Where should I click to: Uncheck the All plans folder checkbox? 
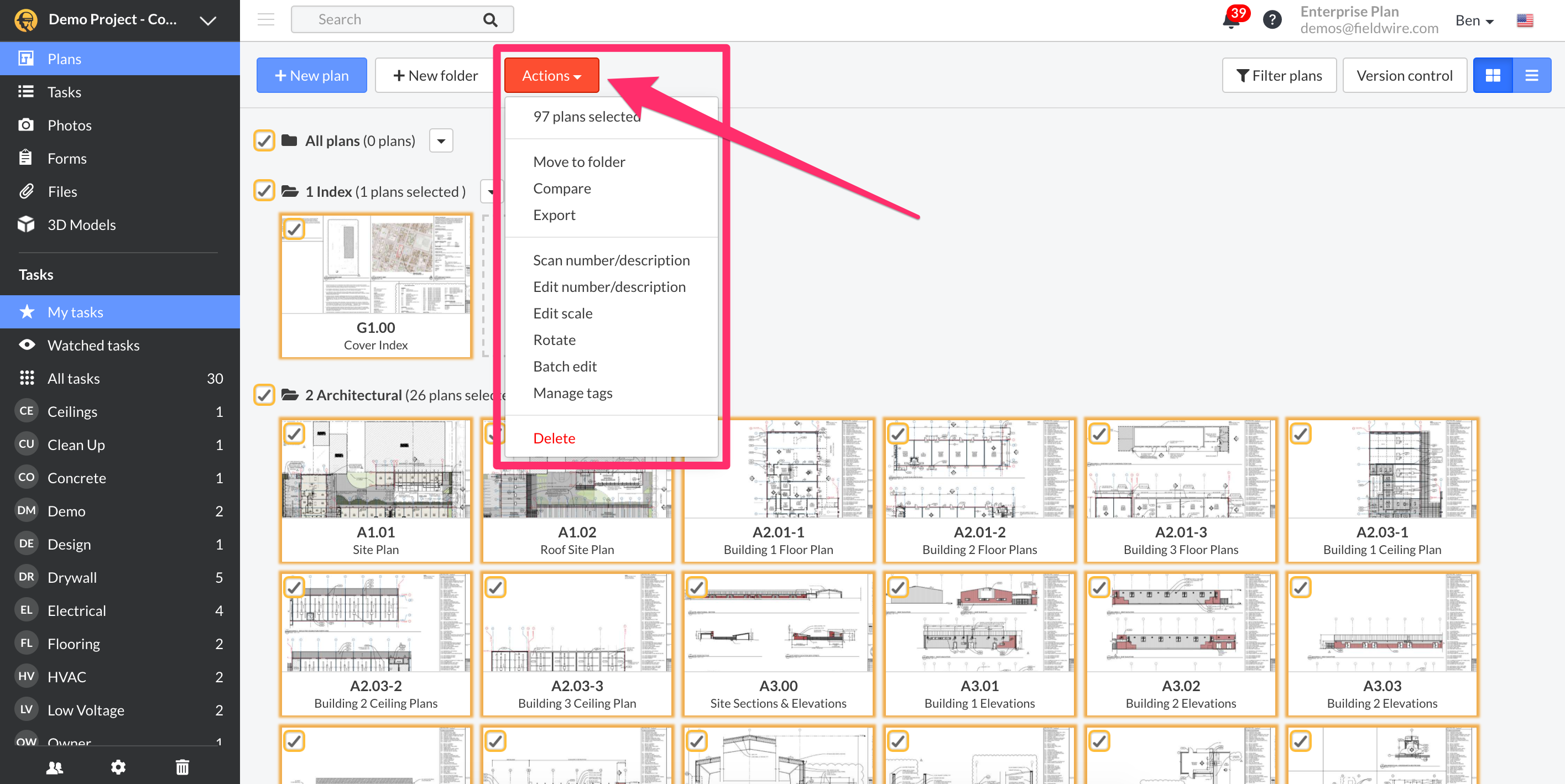(x=264, y=141)
